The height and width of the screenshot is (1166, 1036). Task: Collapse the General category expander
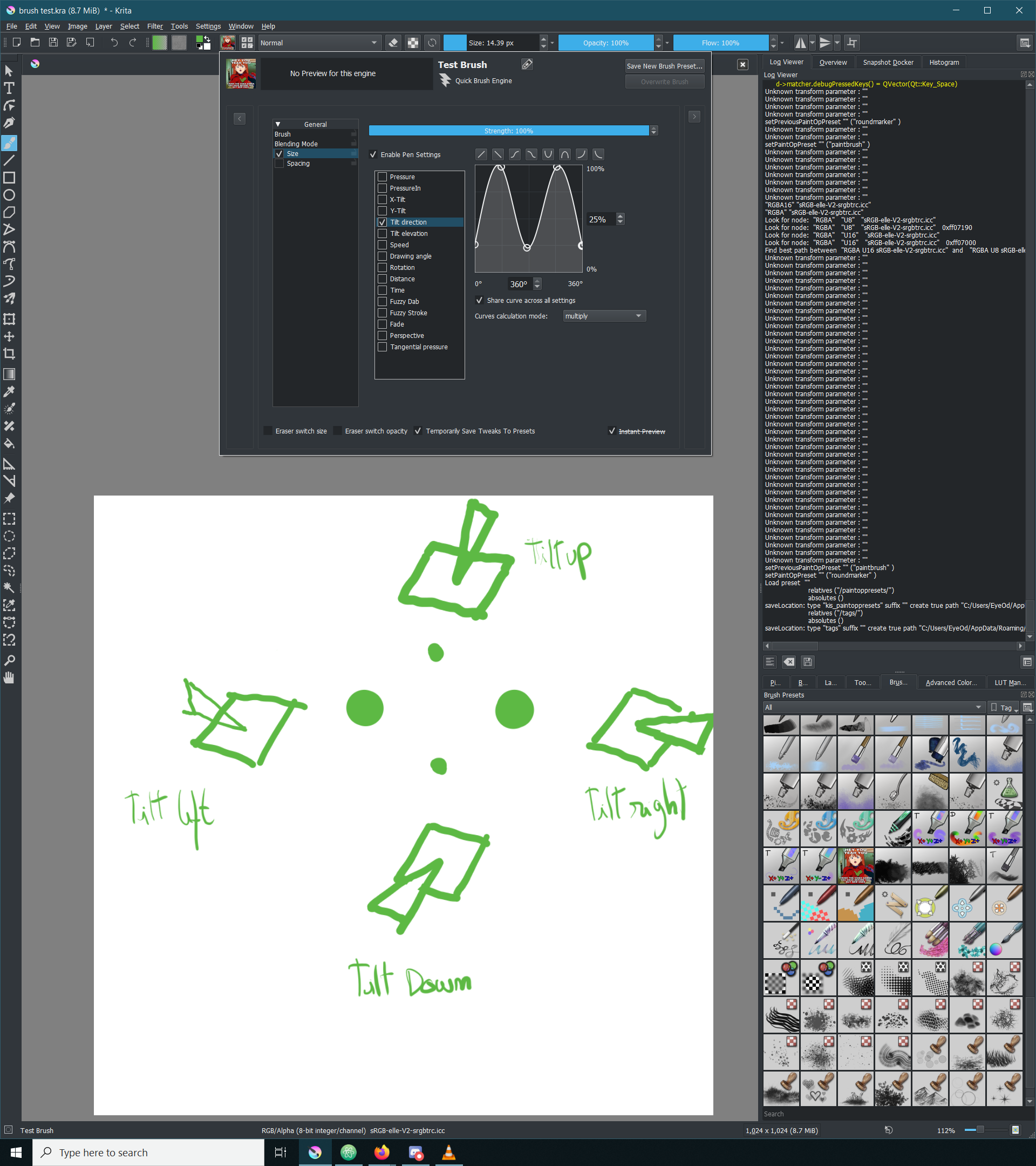pyautogui.click(x=278, y=124)
